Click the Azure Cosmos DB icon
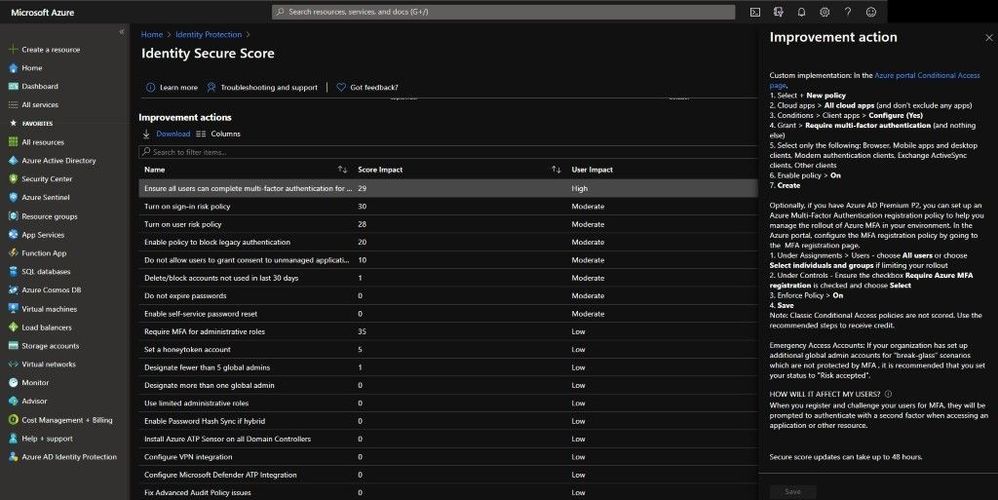 (13, 289)
